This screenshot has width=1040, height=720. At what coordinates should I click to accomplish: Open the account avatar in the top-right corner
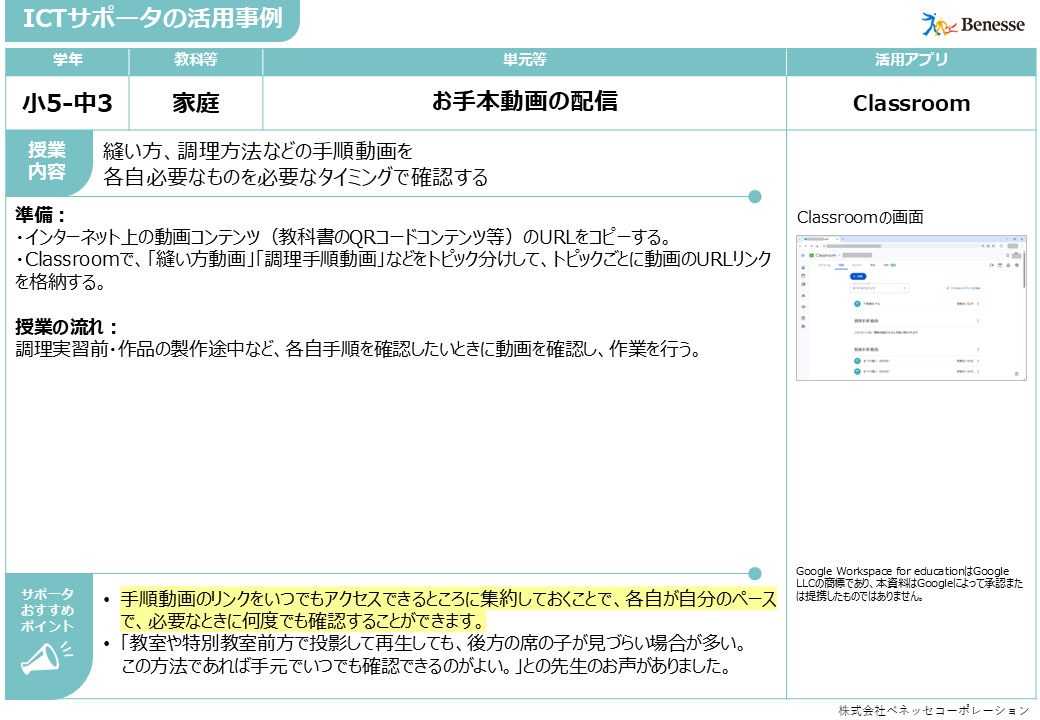click(x=1017, y=255)
